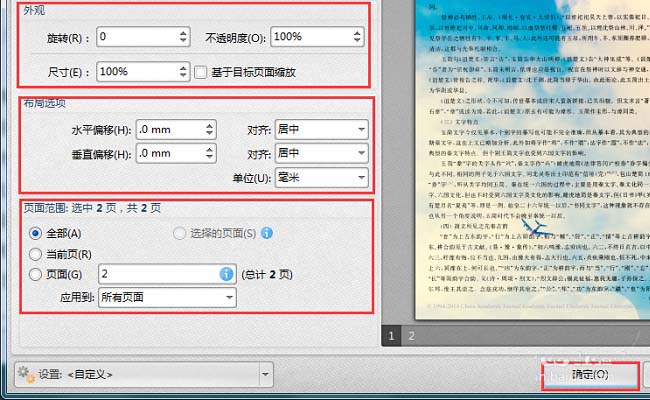Select the 全部(A) radio button
This screenshot has width=650, height=400.
pyautogui.click(x=35, y=234)
